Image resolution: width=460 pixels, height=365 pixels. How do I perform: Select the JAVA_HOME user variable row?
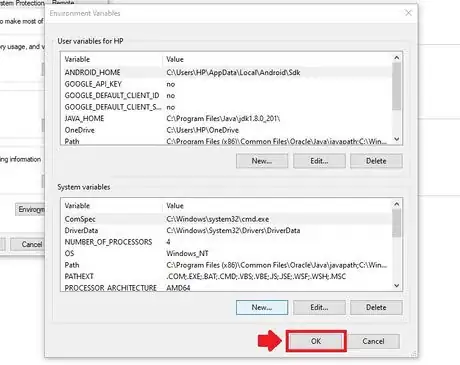coord(226,118)
